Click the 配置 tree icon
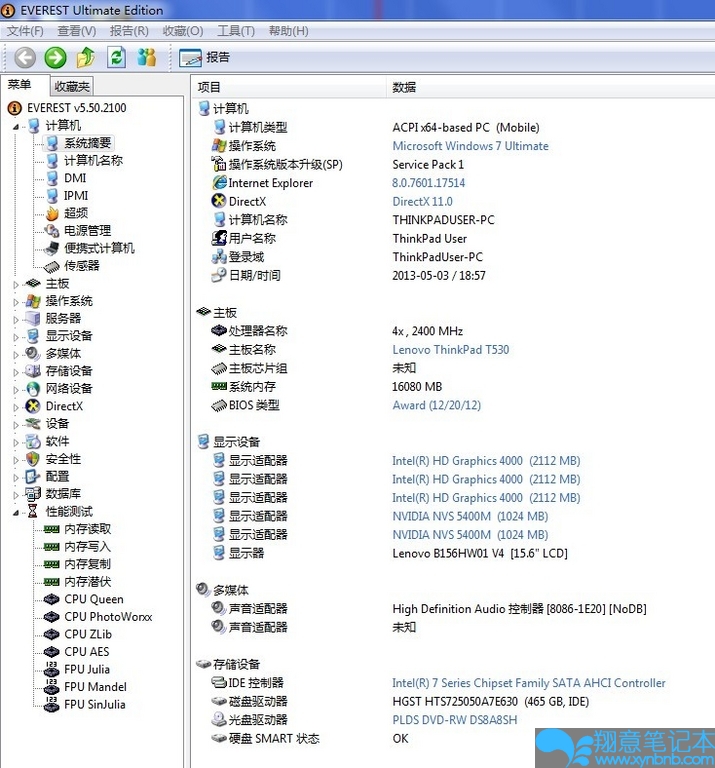The height and width of the screenshot is (768, 715). [x=33, y=476]
